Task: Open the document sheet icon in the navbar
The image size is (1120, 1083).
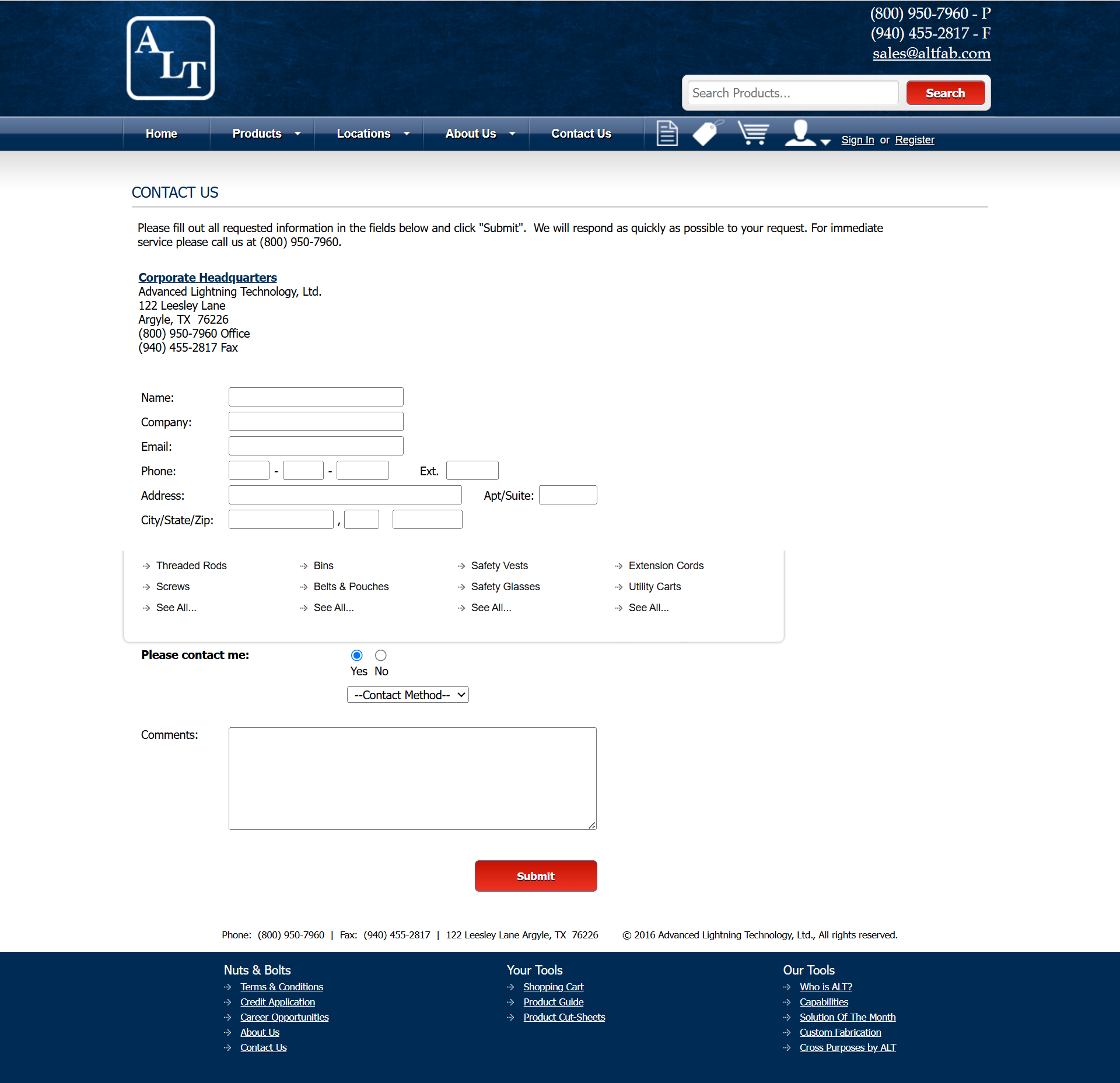Action: coord(667,133)
